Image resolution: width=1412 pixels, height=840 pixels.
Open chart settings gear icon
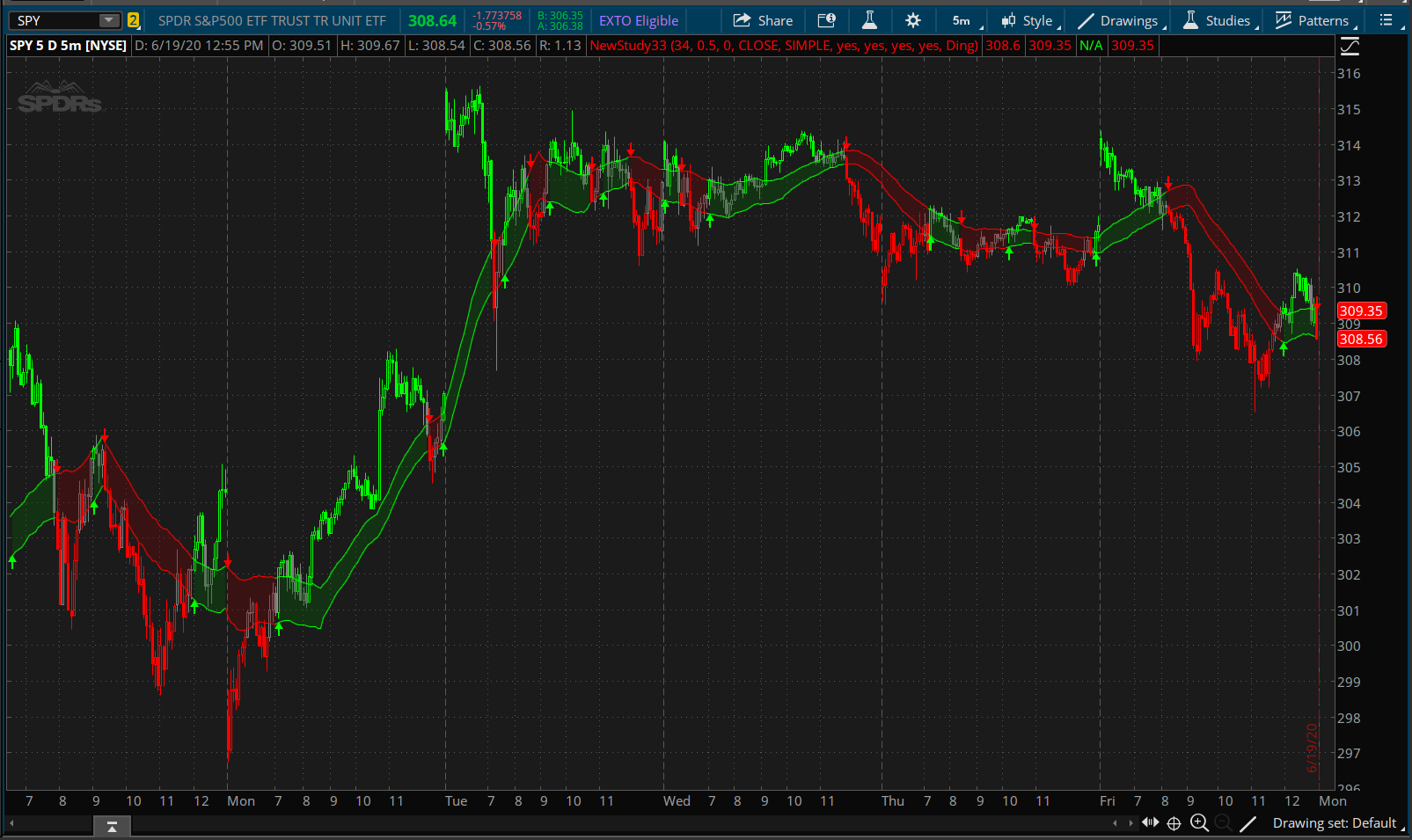(913, 20)
